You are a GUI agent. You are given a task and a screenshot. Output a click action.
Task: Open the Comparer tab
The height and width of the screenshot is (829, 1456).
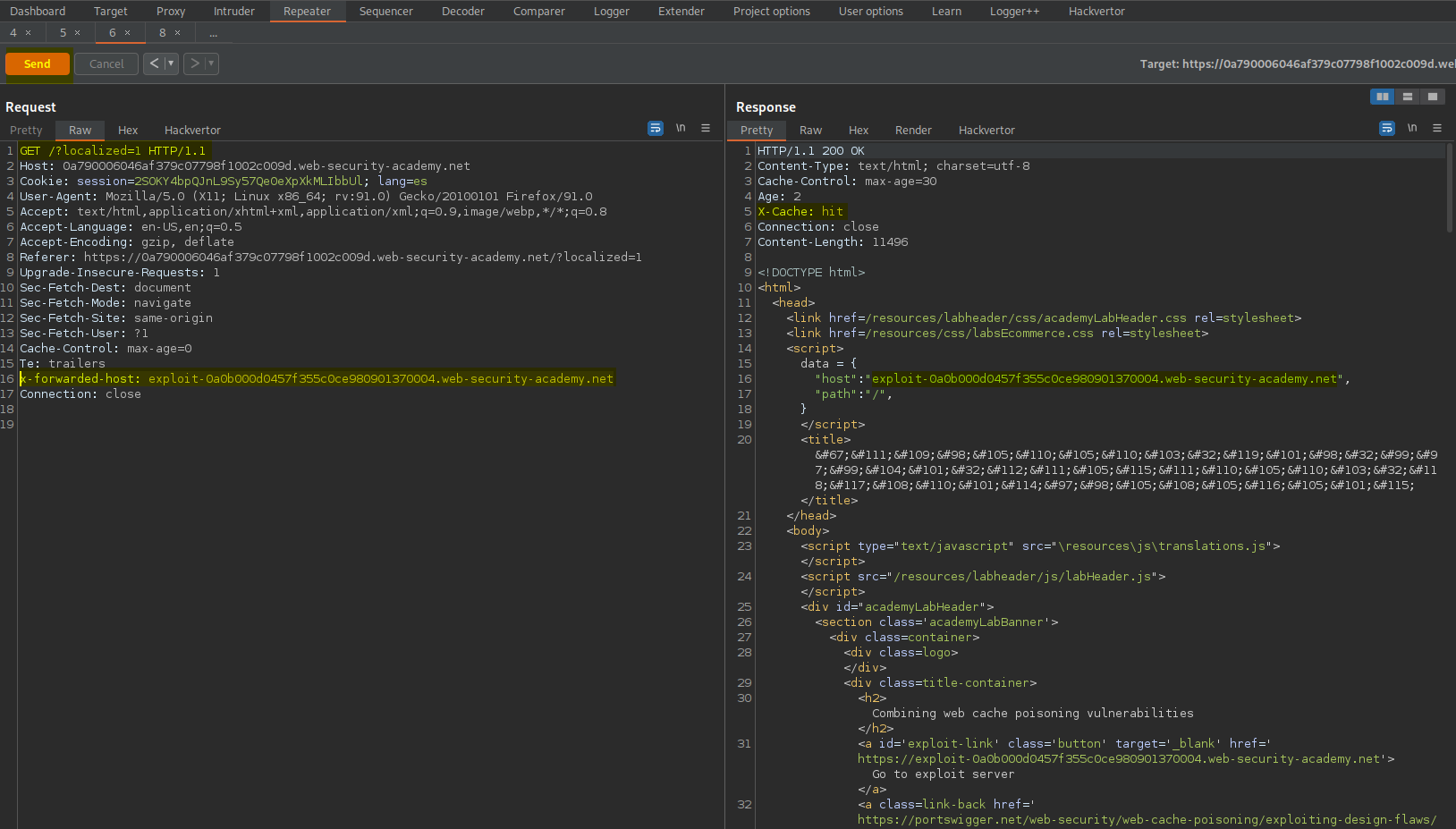point(539,12)
